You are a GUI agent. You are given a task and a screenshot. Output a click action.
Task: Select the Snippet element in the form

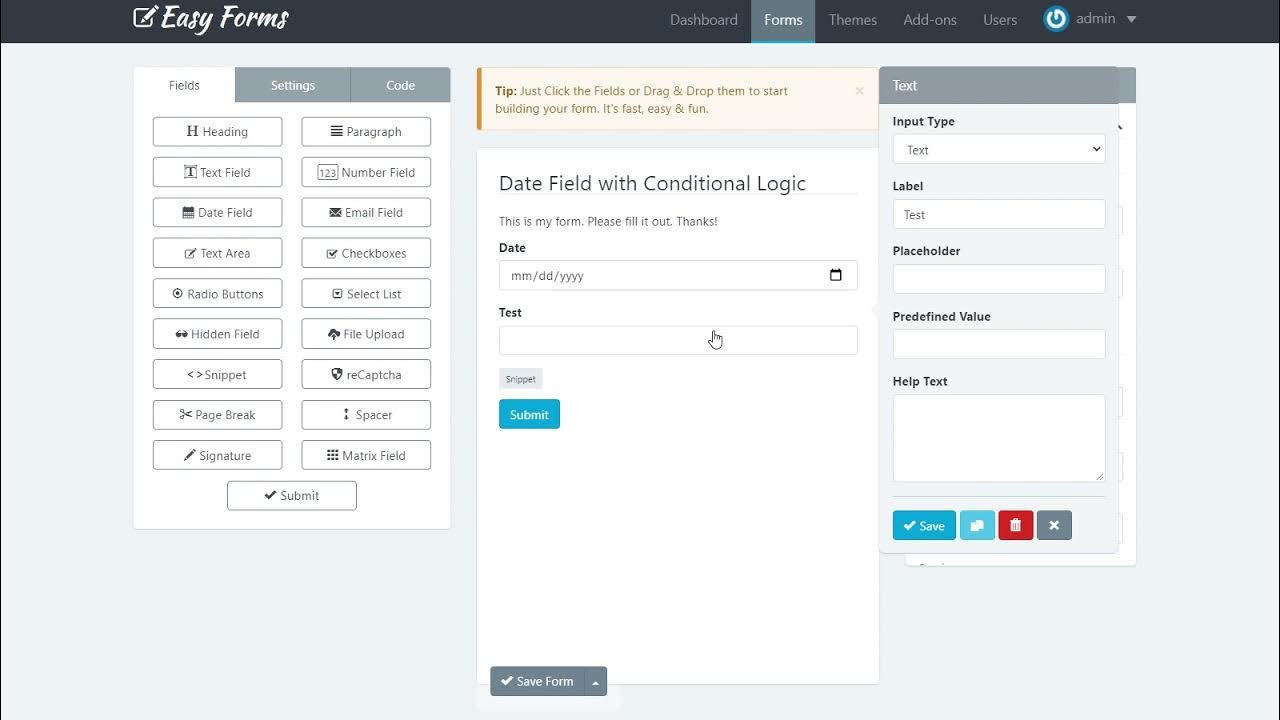pos(520,379)
